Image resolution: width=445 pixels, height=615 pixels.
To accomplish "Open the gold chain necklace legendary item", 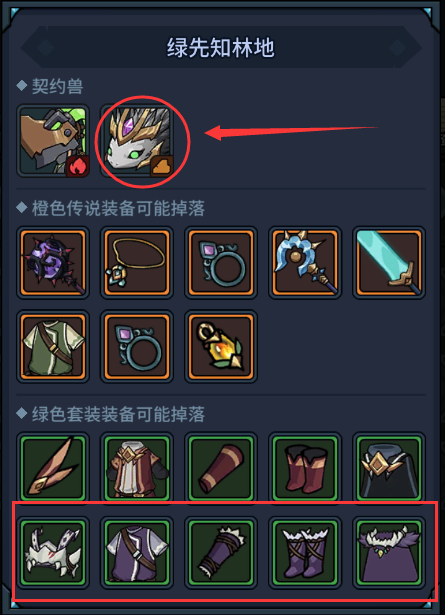I will pyautogui.click(x=137, y=262).
